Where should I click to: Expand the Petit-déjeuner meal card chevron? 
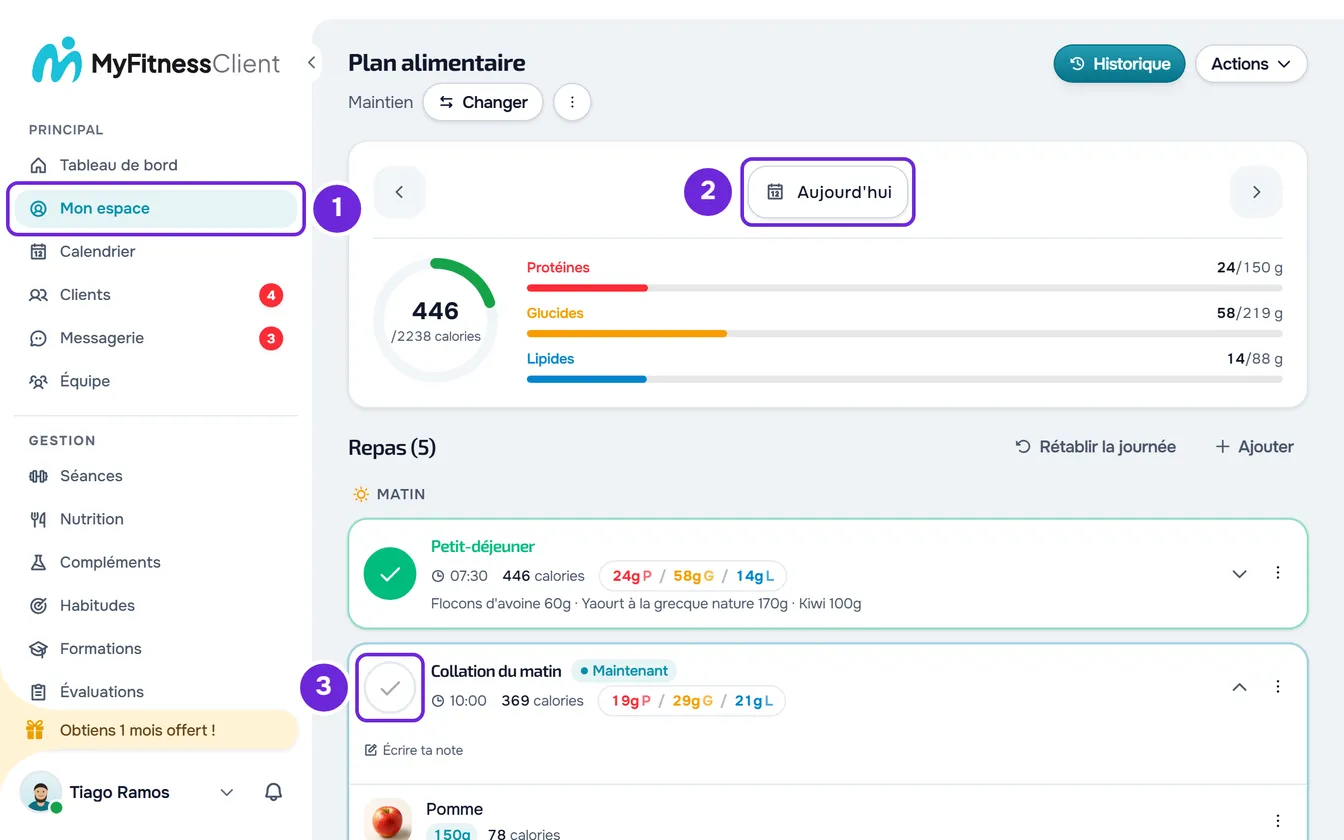click(1239, 573)
